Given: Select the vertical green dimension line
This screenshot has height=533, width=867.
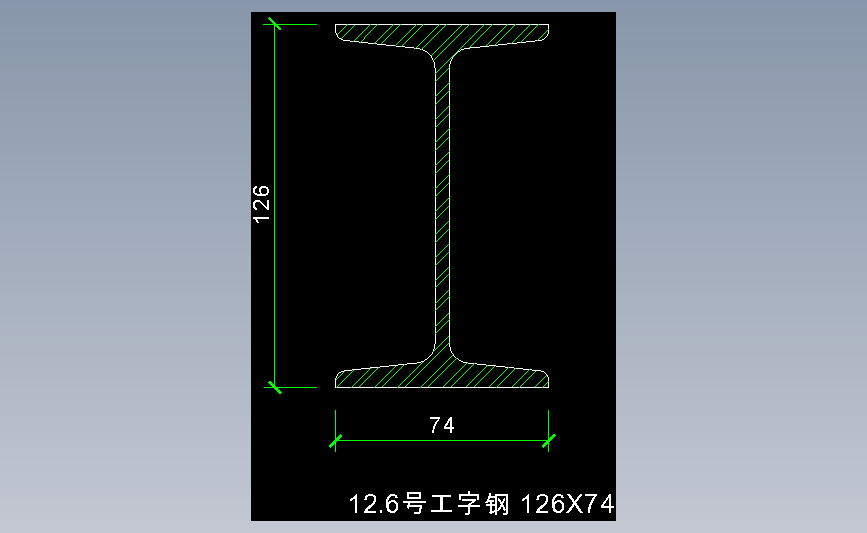Looking at the screenshot, I should tap(275, 206).
